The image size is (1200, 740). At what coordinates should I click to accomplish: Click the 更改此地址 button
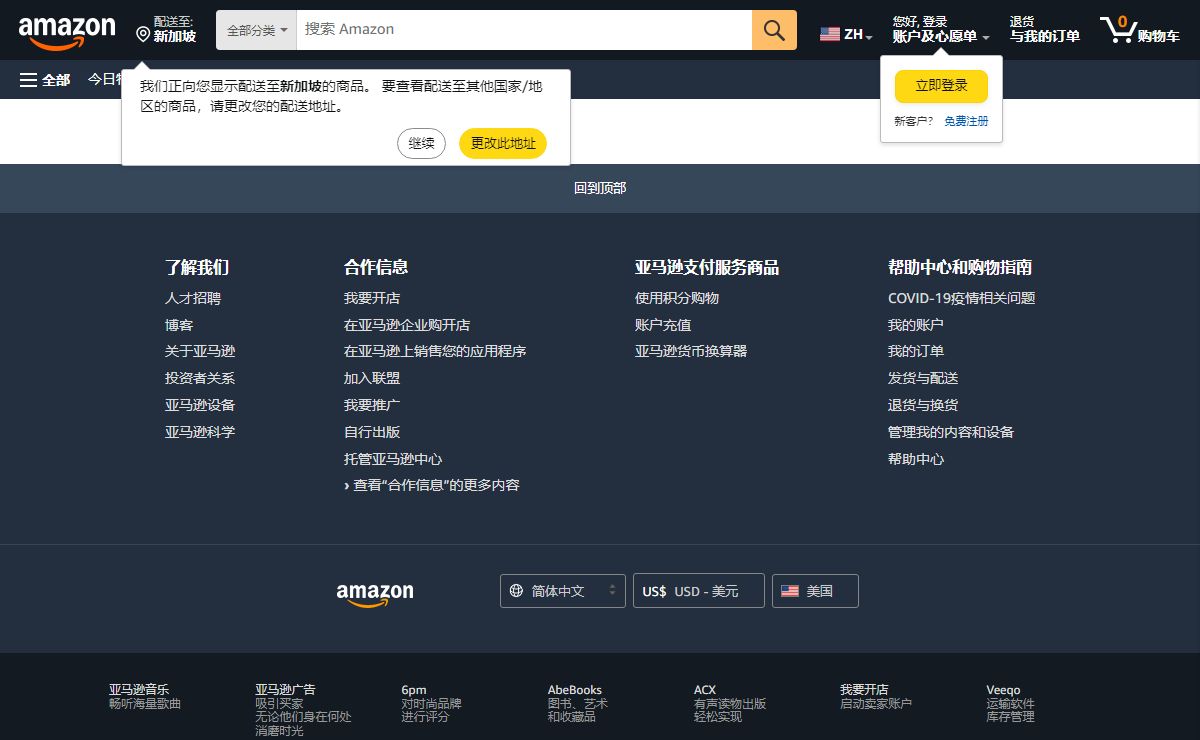(x=503, y=143)
